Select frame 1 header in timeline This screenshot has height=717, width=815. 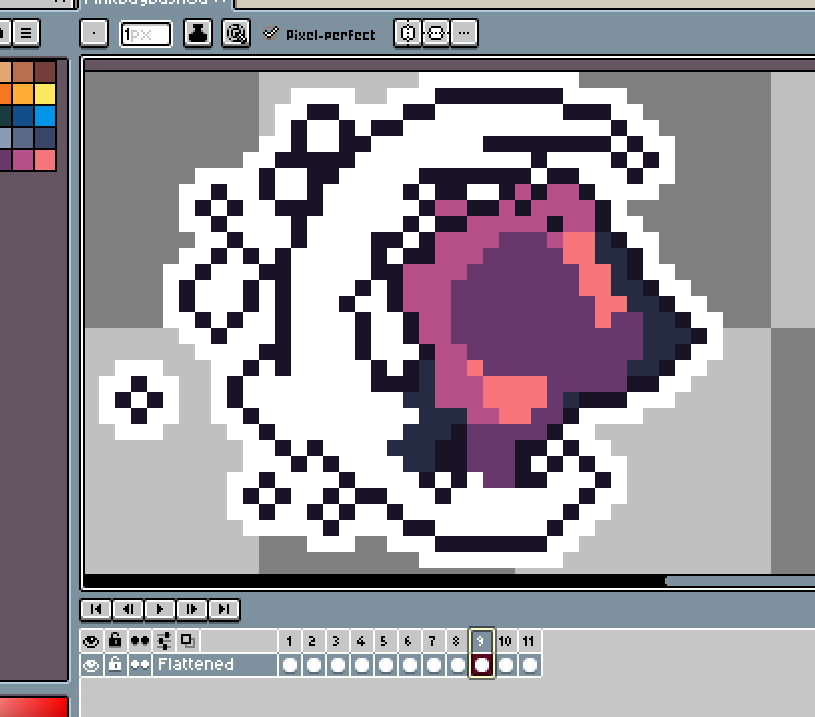tap(290, 641)
